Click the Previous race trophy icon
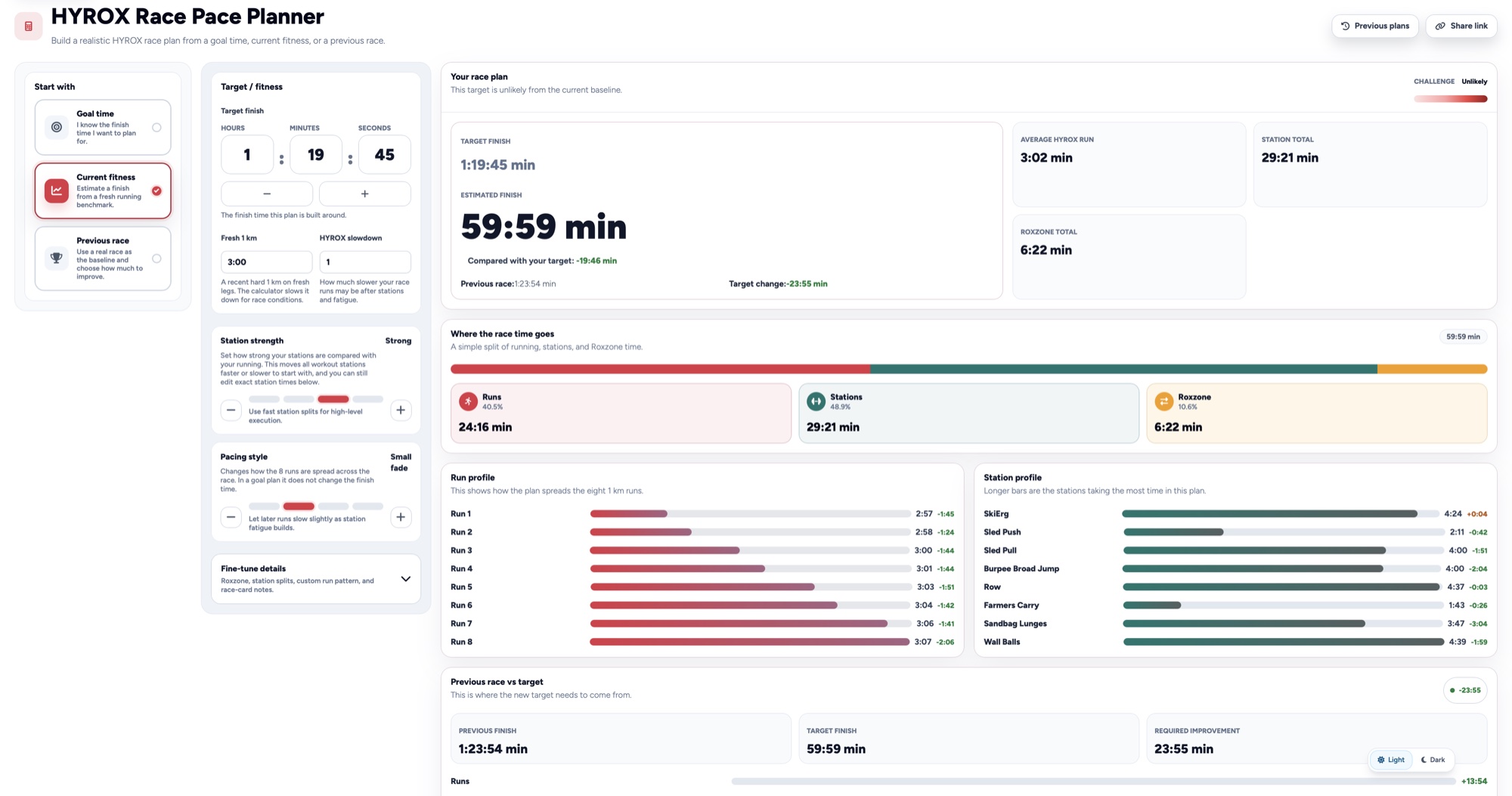Image resolution: width=1512 pixels, height=796 pixels. 57,258
